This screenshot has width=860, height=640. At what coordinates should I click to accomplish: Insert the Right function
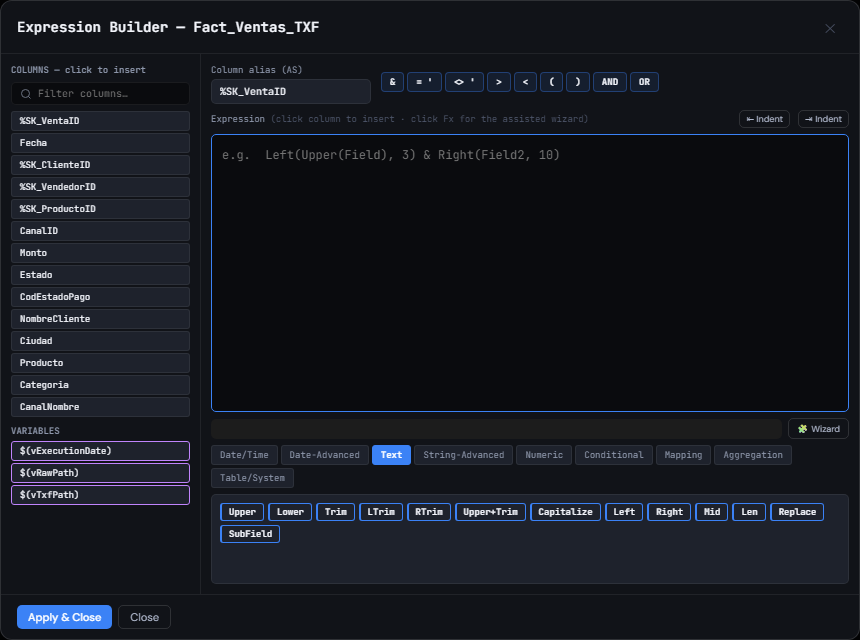(x=669, y=512)
